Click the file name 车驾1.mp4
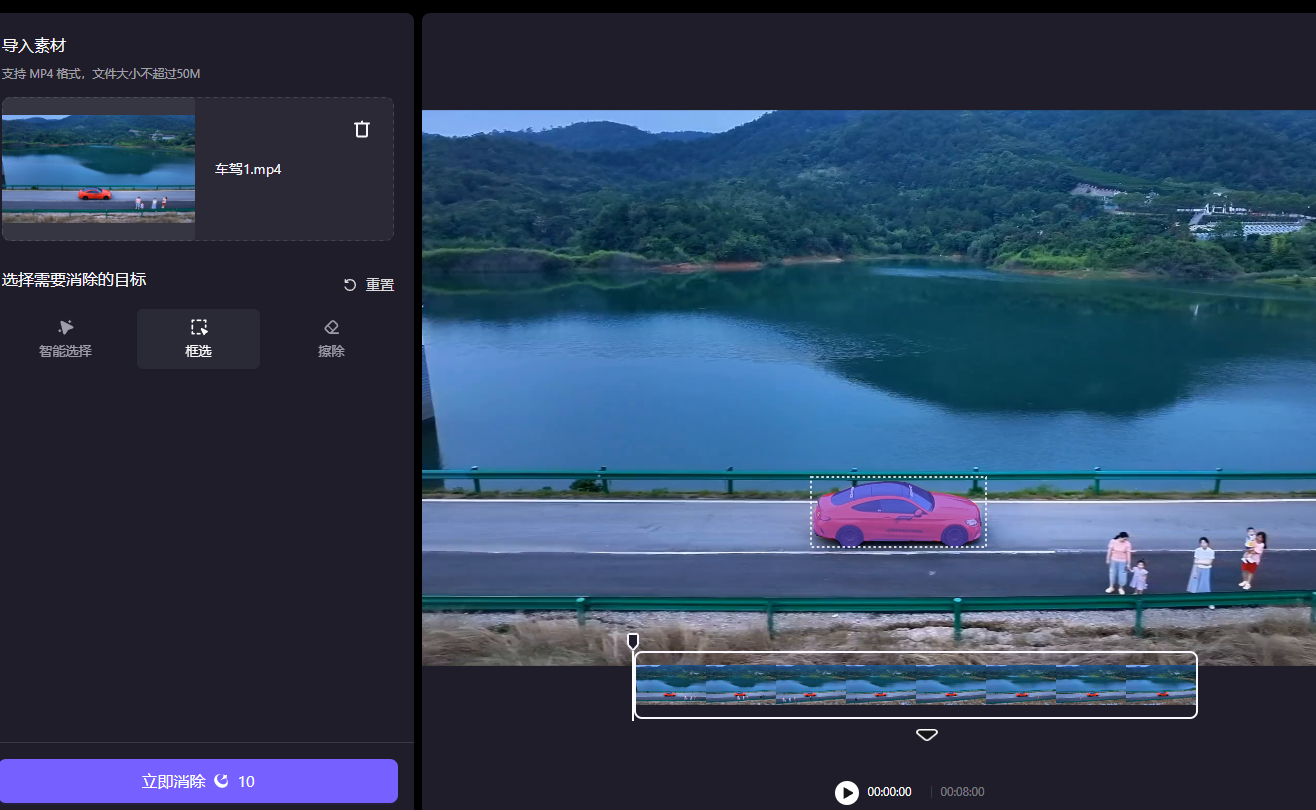 pos(248,169)
